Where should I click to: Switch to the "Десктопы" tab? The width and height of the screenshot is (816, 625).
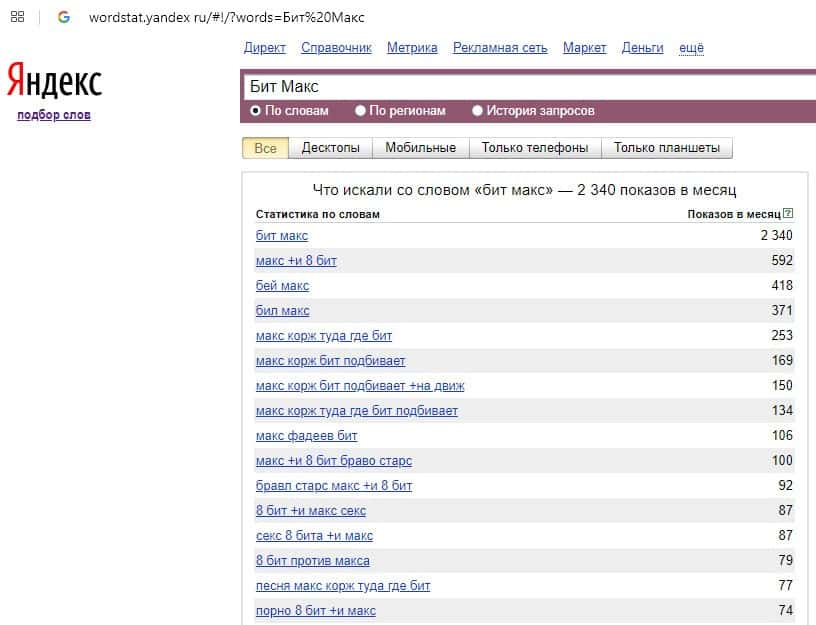(330, 148)
